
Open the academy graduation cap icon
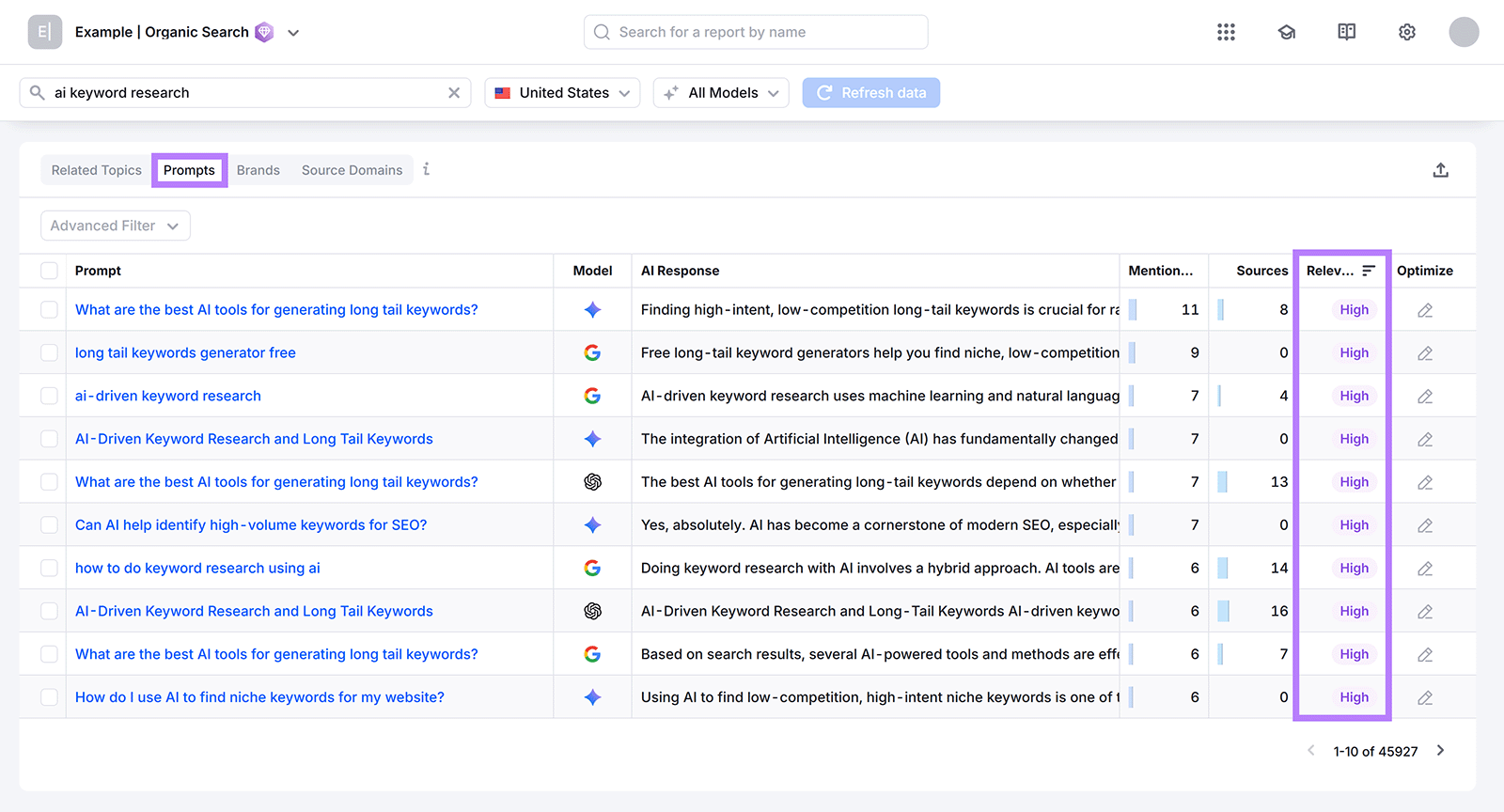coord(1286,32)
